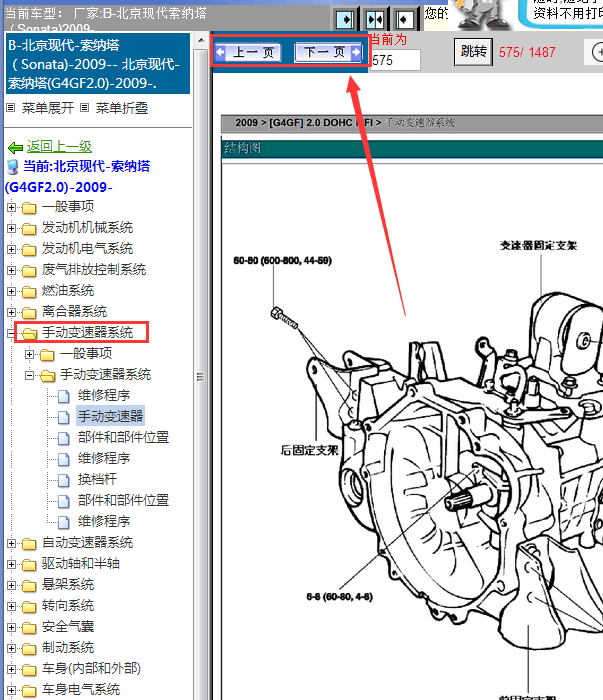603x700 pixels.
Task: Open the first 维修程序 document under 手动变速器系统
Action: pos(104,395)
